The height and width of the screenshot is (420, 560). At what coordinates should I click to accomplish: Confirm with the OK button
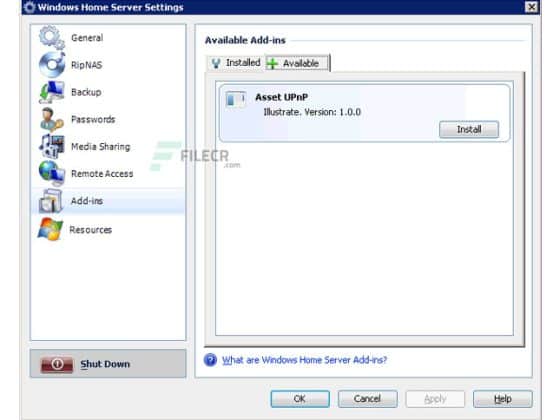click(300, 399)
